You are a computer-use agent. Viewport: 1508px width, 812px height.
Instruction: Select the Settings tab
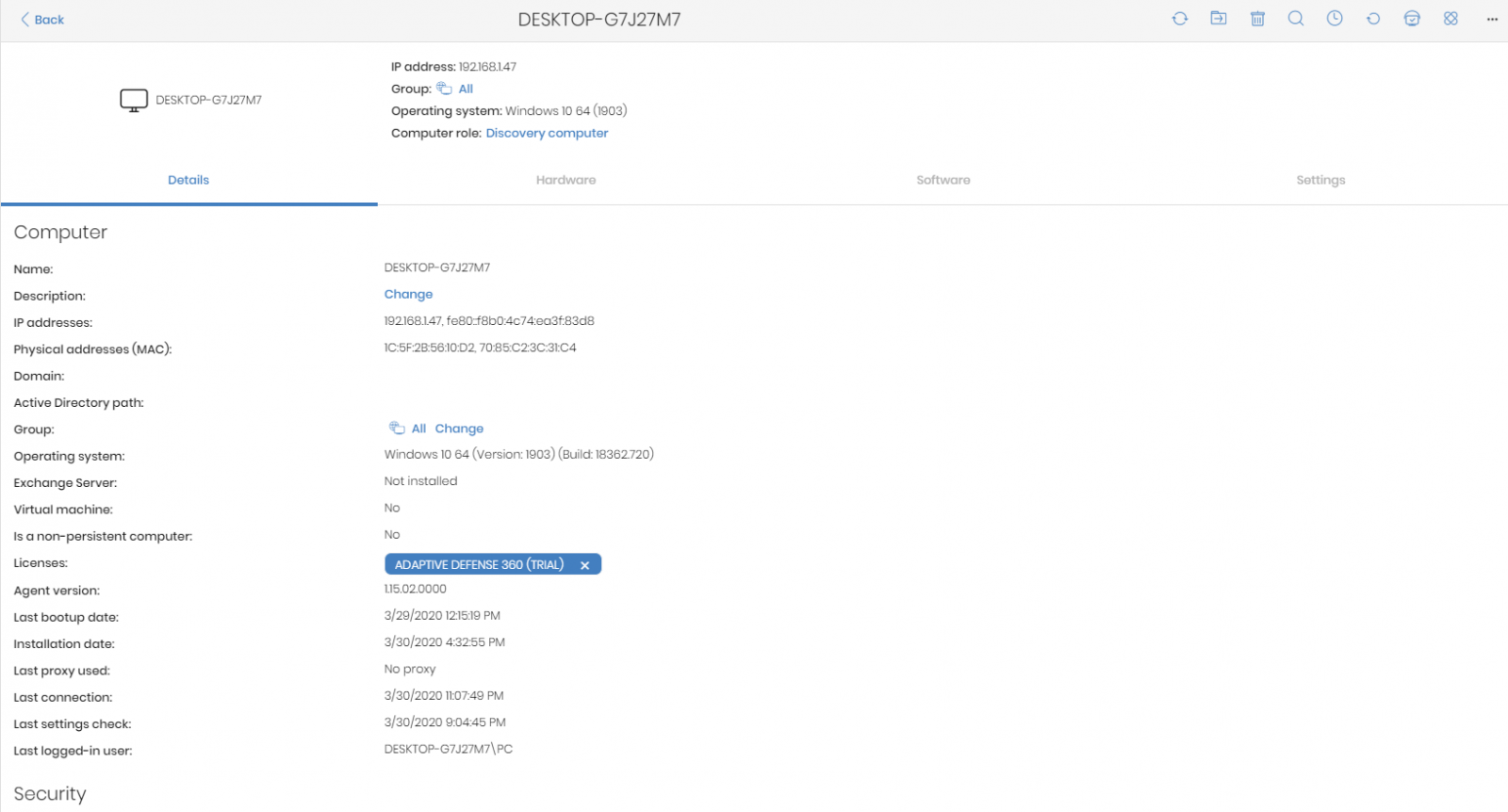pos(1320,180)
